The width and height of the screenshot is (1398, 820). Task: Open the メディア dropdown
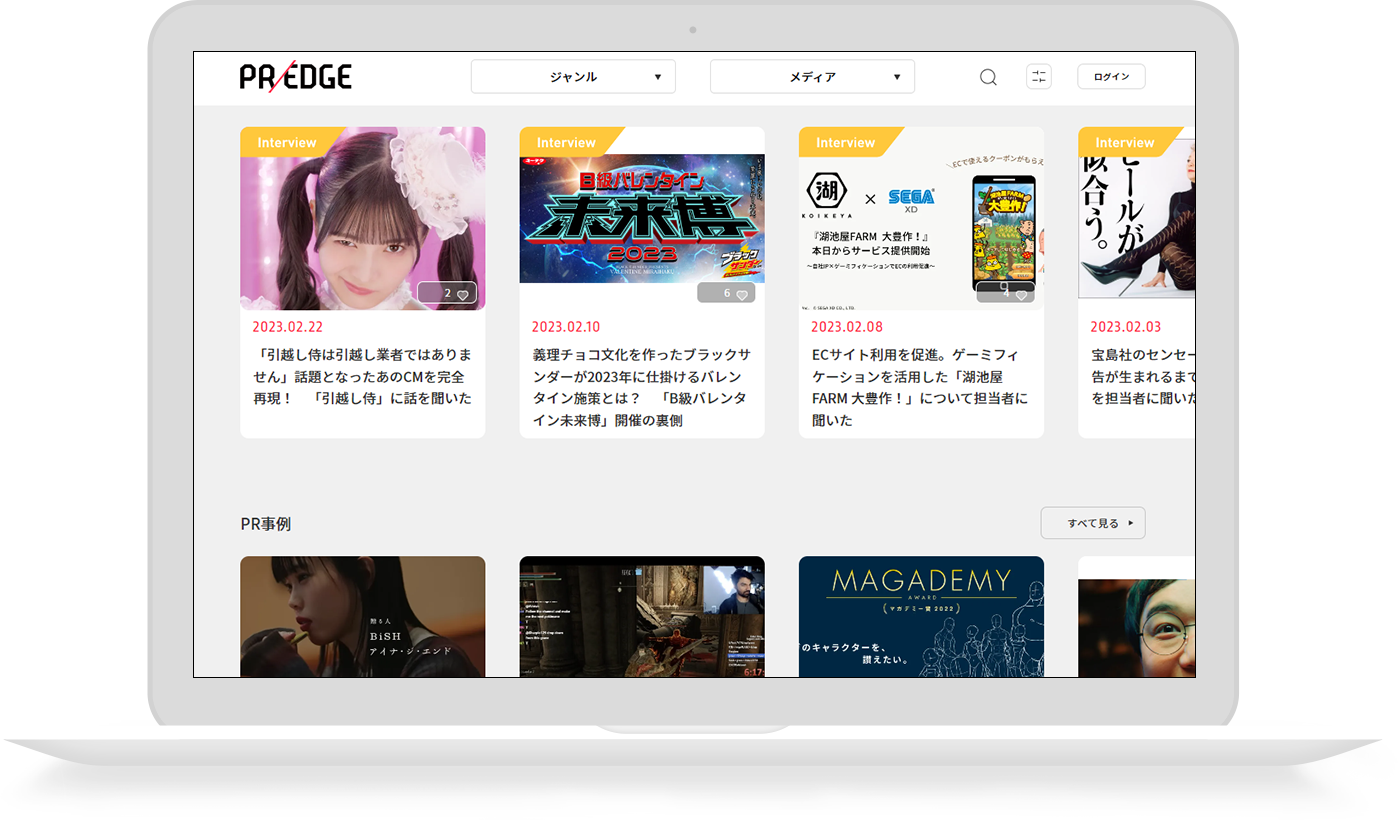tap(812, 77)
